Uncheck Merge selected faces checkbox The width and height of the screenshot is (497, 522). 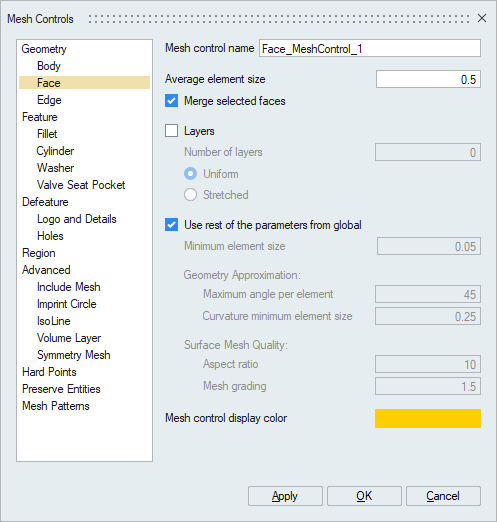[x=171, y=101]
